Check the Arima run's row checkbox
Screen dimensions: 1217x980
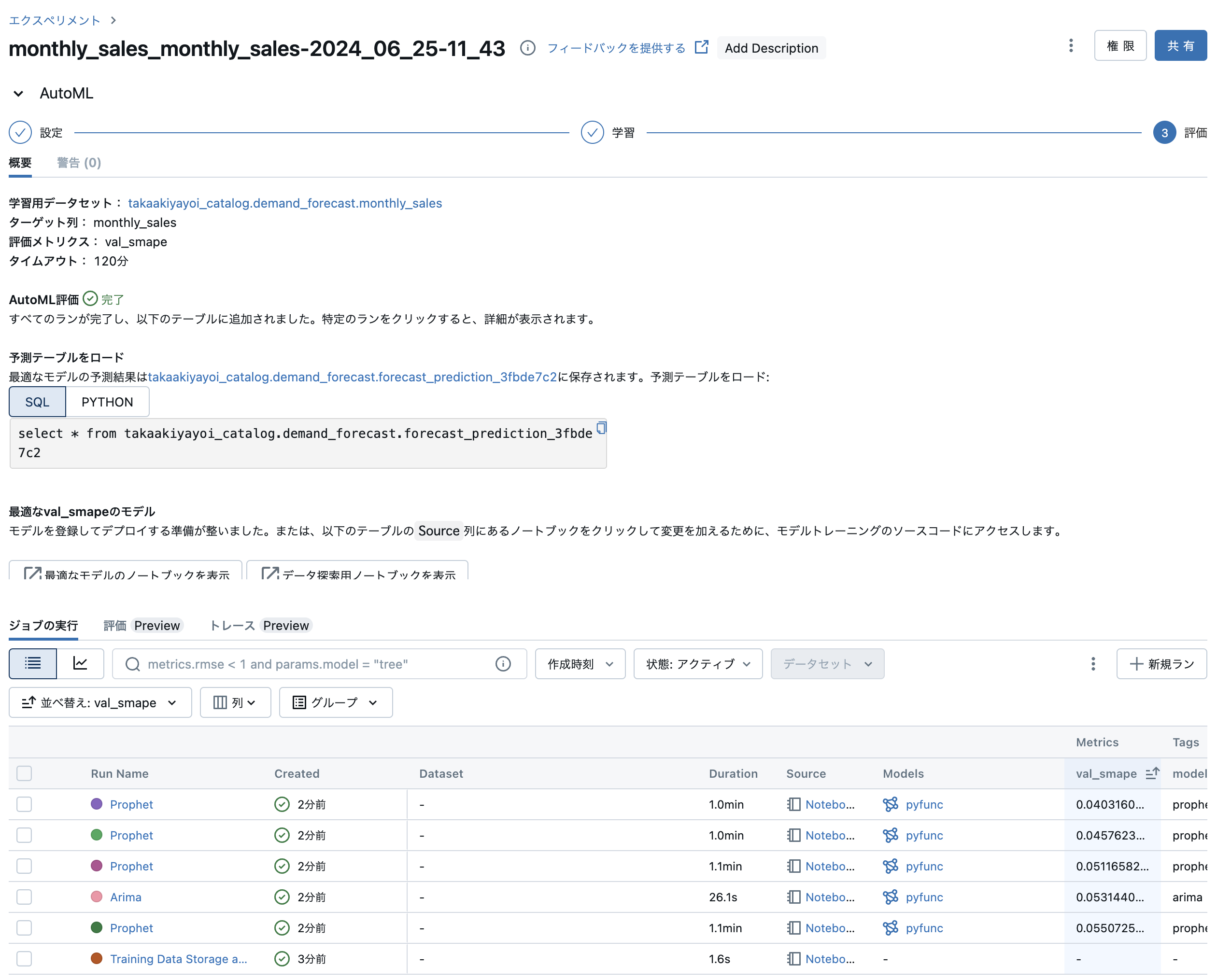point(24,897)
